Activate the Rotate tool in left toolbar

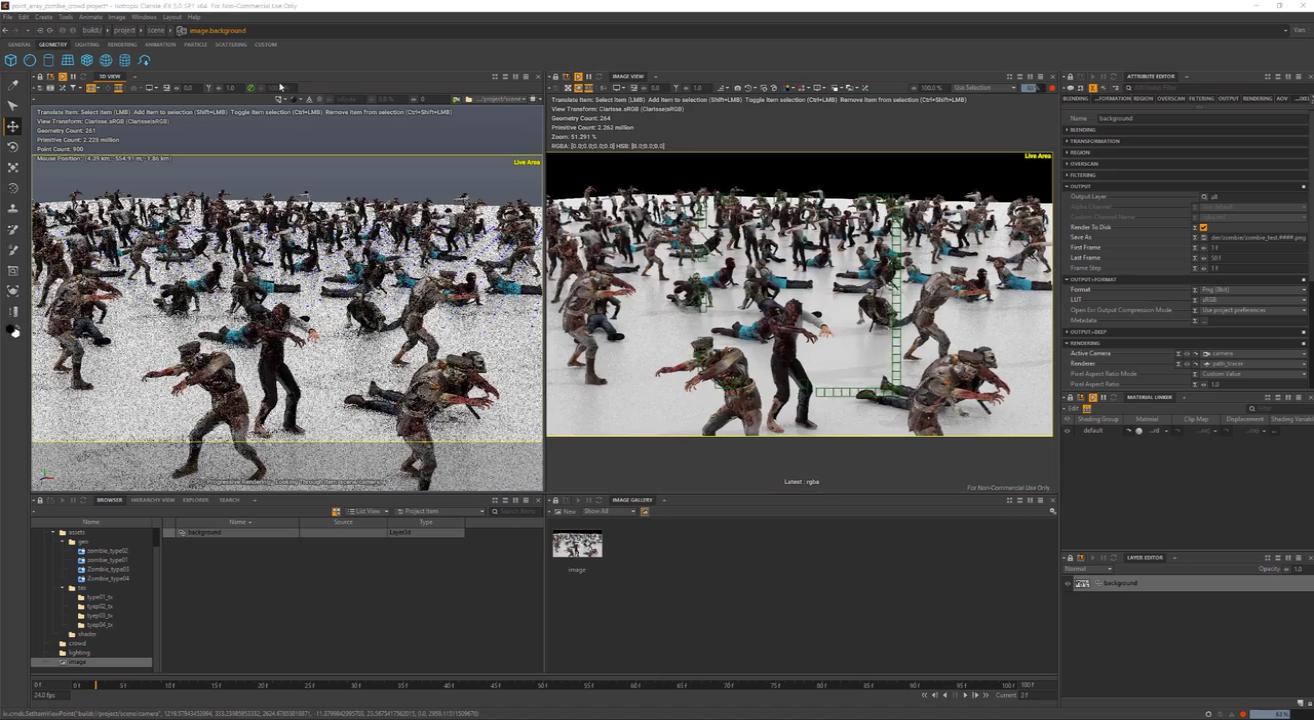coord(13,147)
